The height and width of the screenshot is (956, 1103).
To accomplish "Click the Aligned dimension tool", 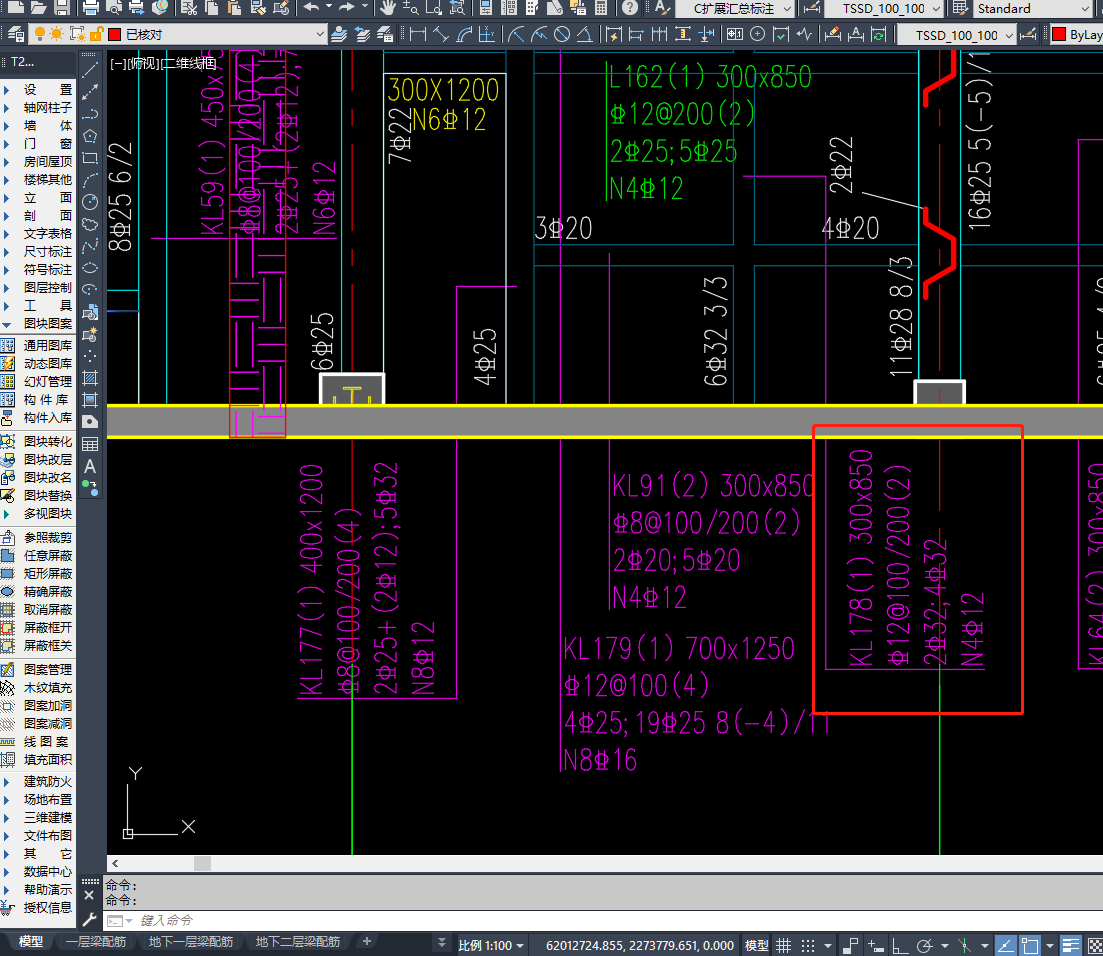I will pos(441,34).
